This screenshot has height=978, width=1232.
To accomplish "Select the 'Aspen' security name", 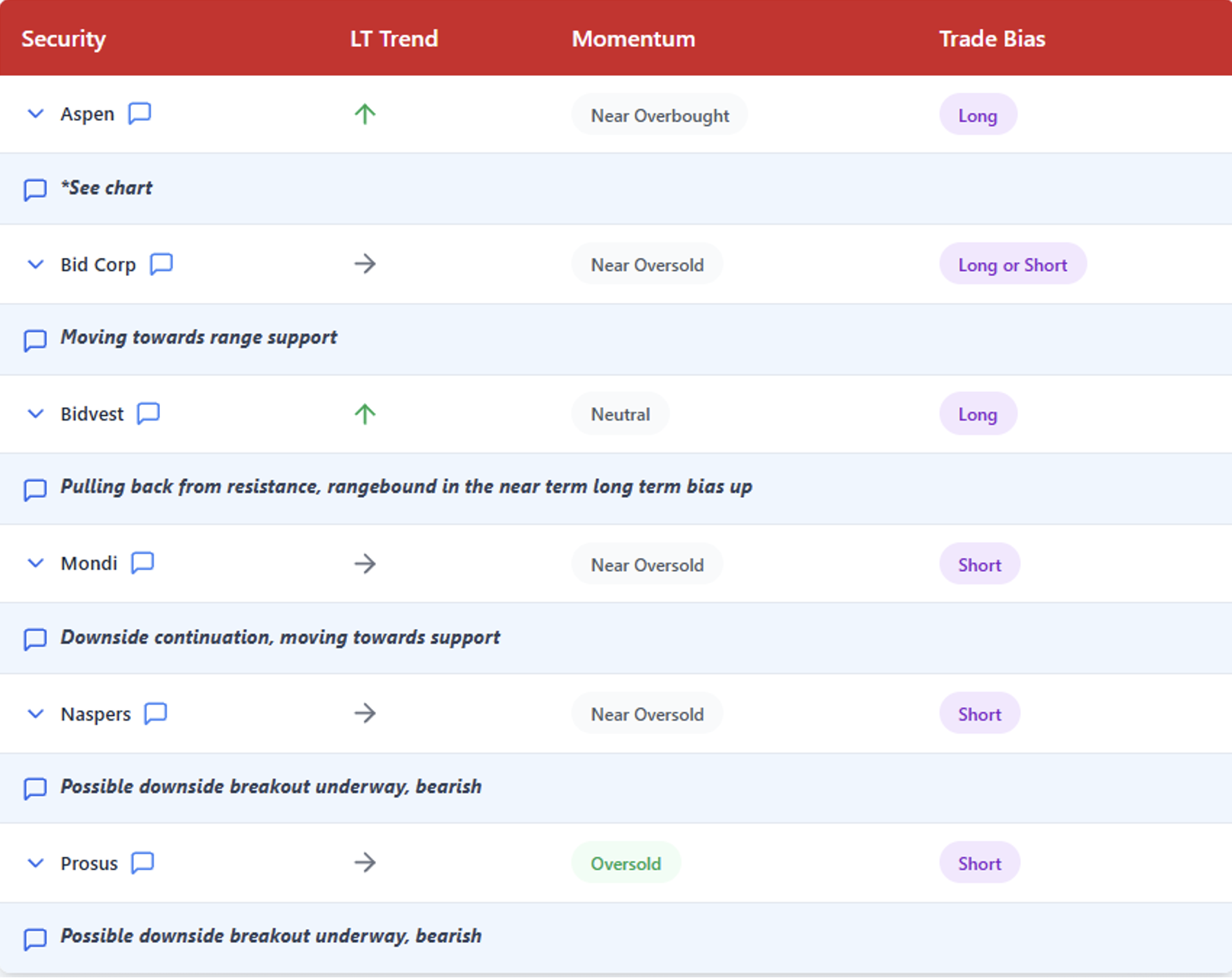I will pos(88,114).
